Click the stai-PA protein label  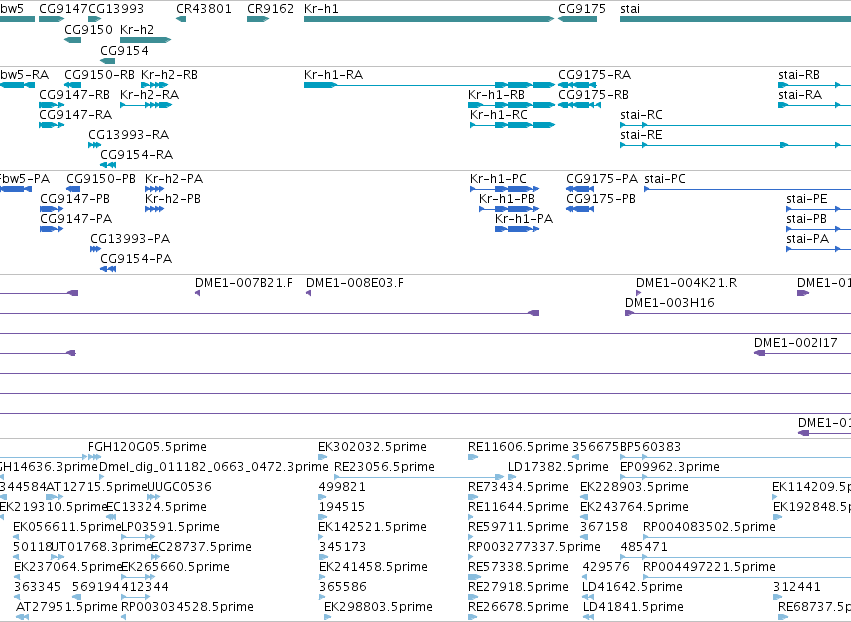click(x=808, y=239)
